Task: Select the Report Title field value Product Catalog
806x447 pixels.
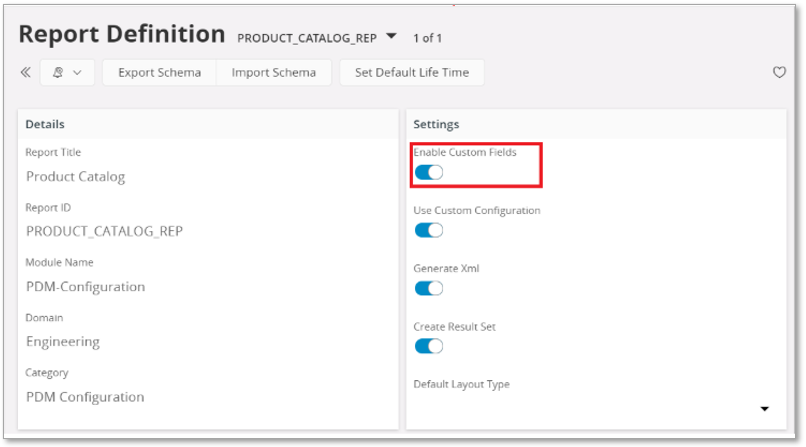Action: [76, 177]
